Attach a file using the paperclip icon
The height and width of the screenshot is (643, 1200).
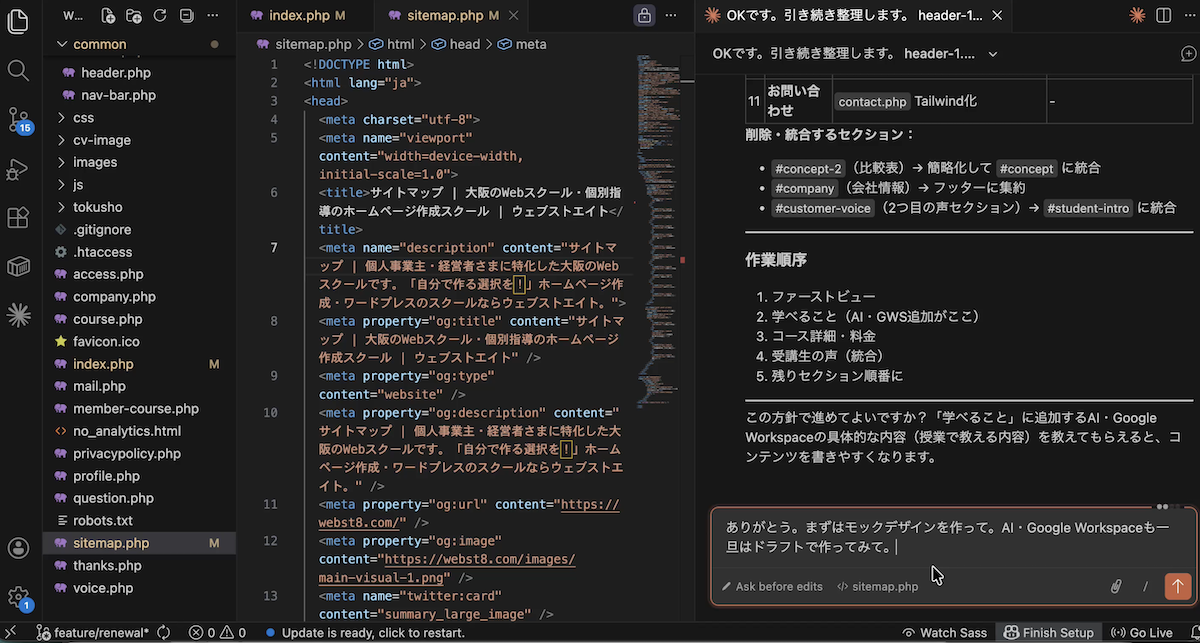tap(1116, 587)
